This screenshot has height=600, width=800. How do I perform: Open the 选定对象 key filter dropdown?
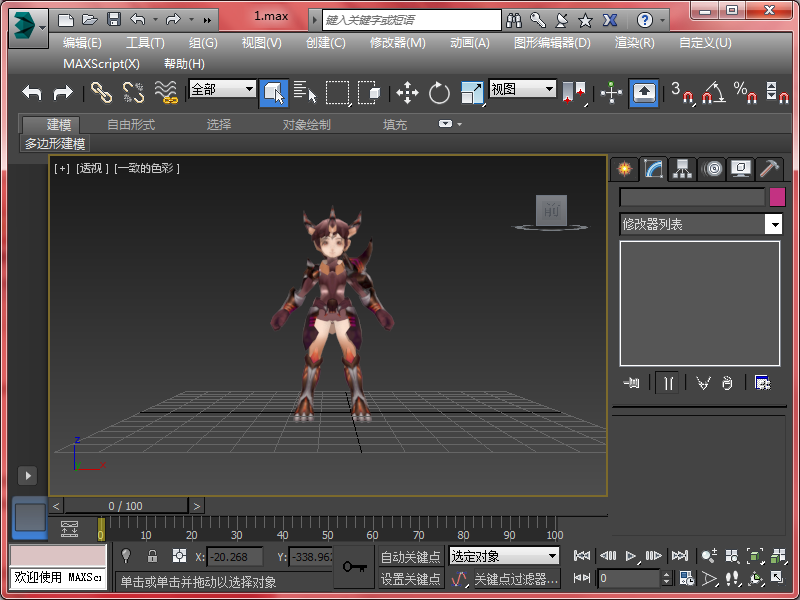[x=504, y=556]
